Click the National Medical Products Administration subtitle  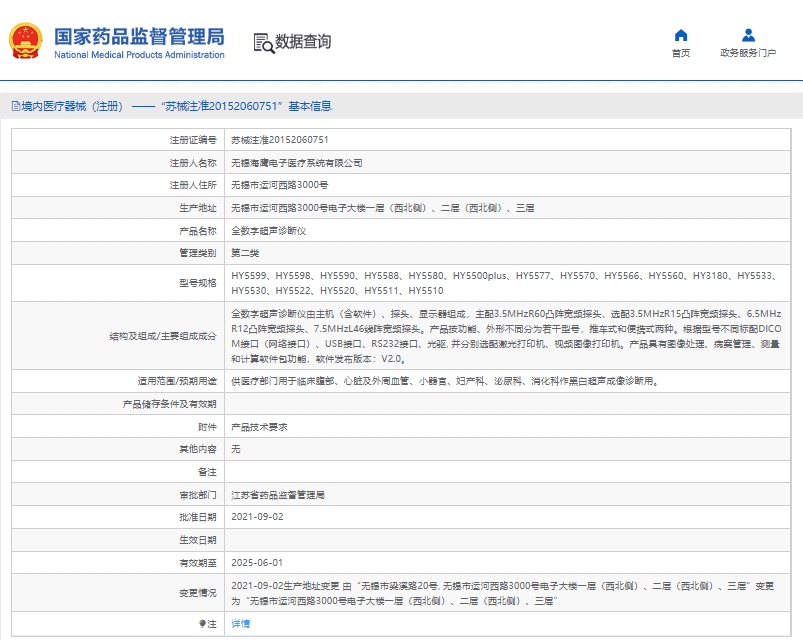139,55
